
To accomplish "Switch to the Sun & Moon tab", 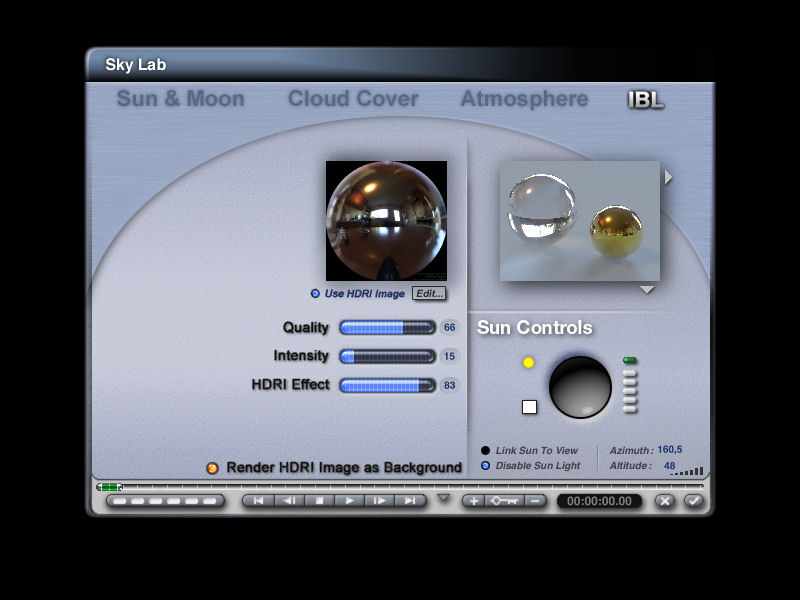I will (x=181, y=98).
